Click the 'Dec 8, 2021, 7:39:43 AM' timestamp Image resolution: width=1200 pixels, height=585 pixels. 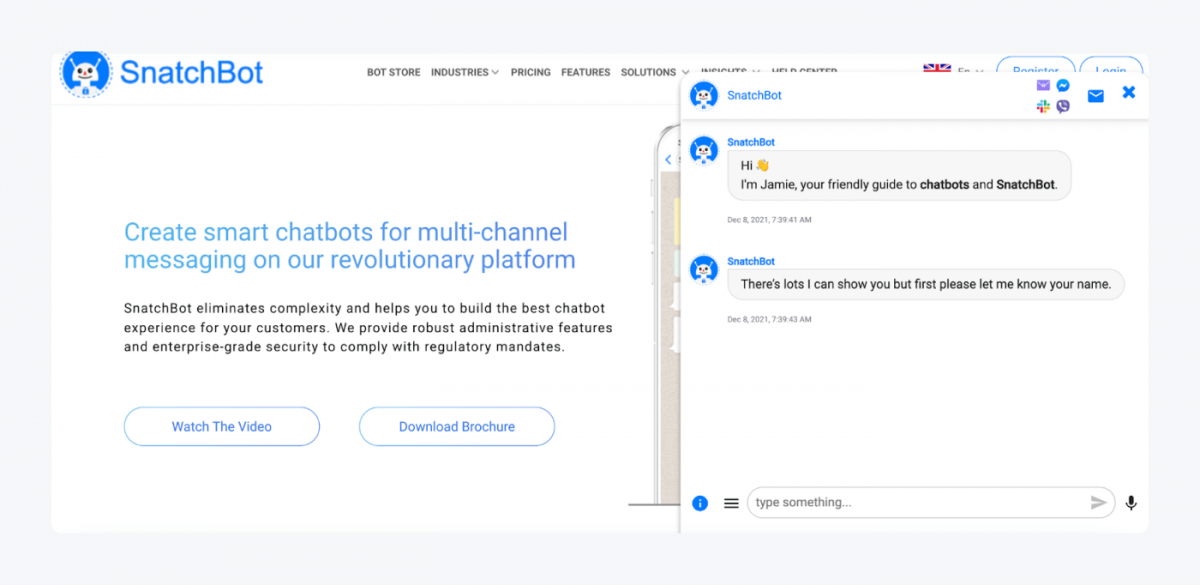[770, 319]
